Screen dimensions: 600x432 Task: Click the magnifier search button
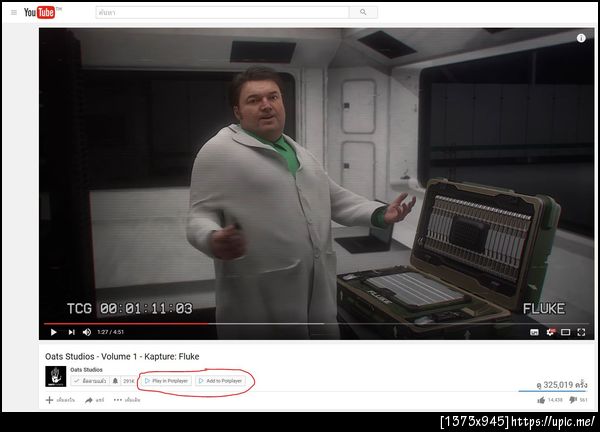363,12
